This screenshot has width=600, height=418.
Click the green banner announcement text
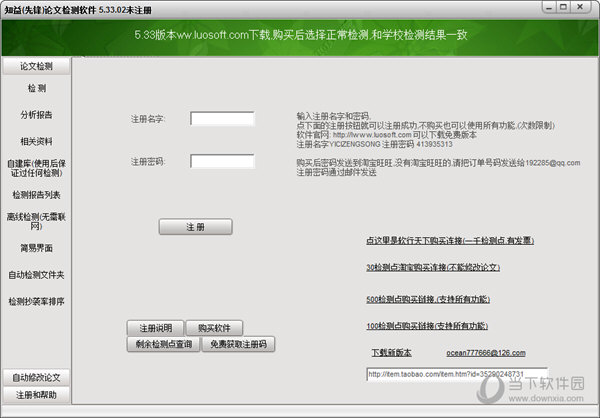[301, 35]
